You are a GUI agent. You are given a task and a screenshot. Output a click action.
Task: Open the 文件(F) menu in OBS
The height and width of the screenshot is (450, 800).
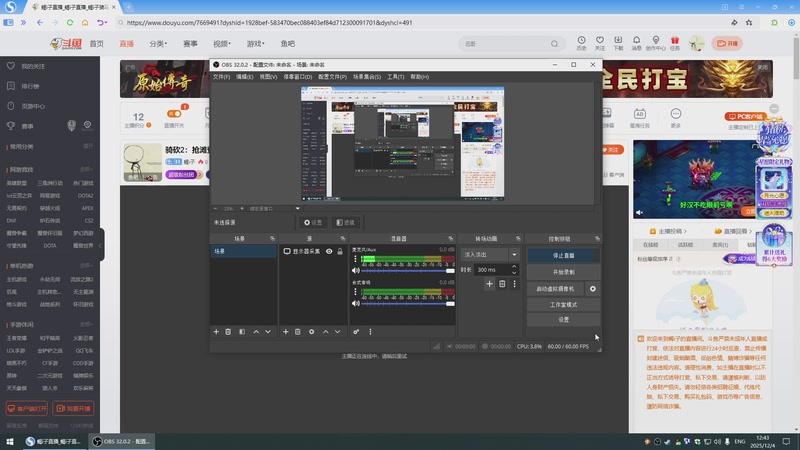(x=221, y=76)
